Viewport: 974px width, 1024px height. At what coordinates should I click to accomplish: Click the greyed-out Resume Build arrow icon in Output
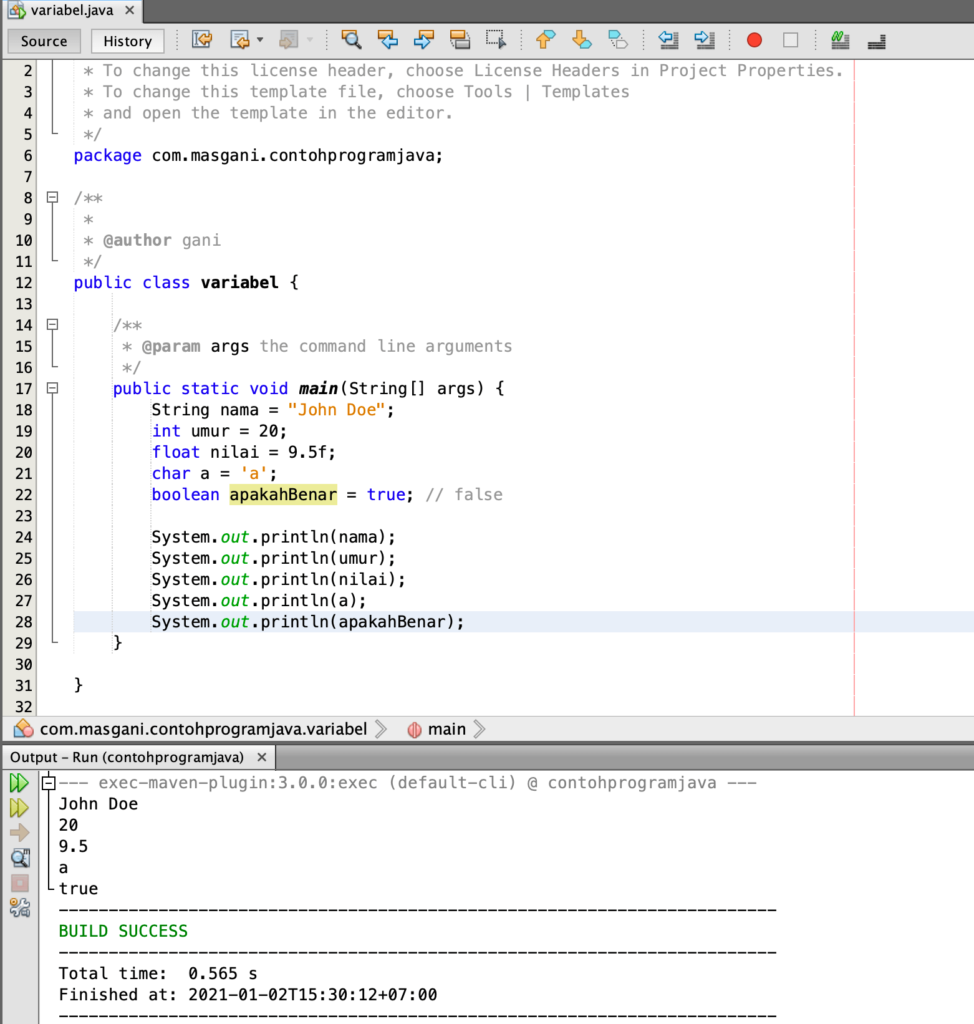tap(20, 833)
